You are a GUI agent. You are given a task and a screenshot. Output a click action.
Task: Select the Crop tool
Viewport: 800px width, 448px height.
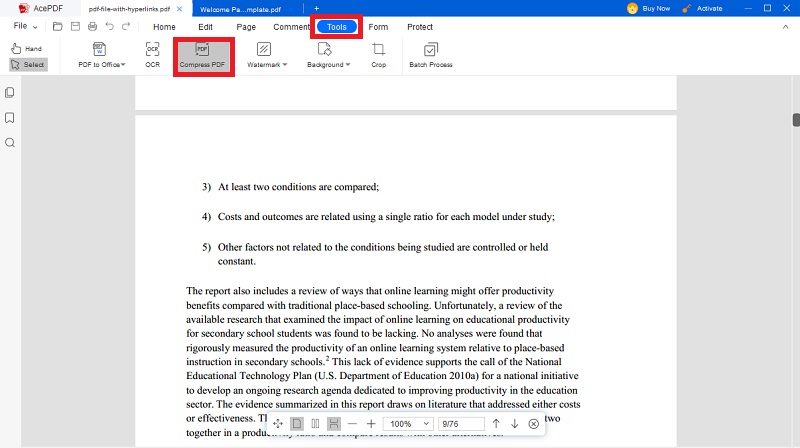pos(379,55)
